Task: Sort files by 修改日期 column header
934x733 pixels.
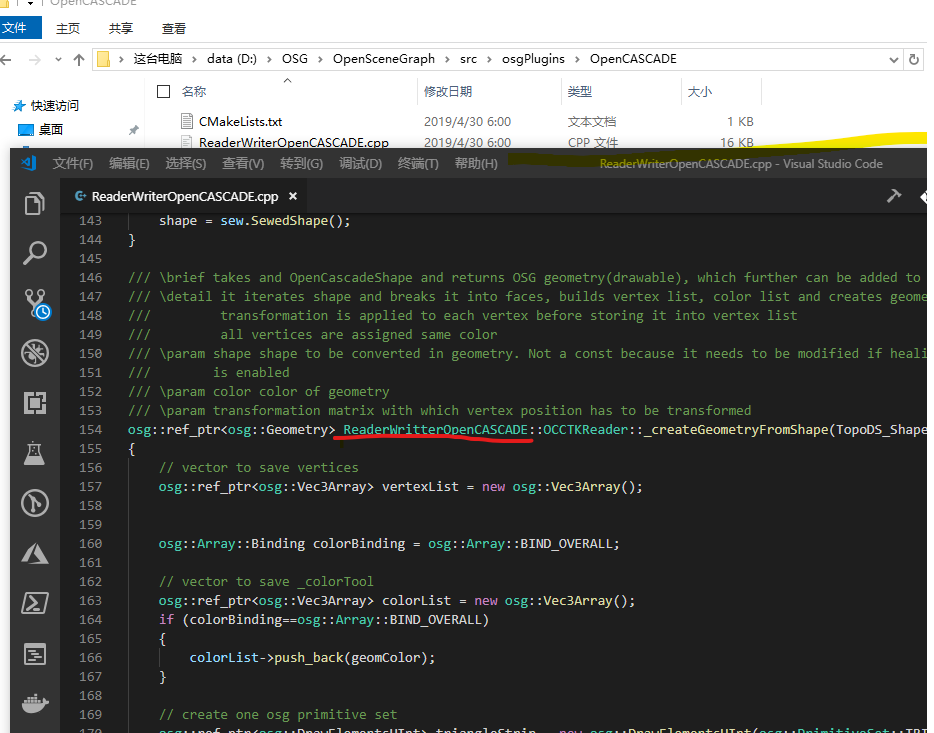Action: pos(448,92)
